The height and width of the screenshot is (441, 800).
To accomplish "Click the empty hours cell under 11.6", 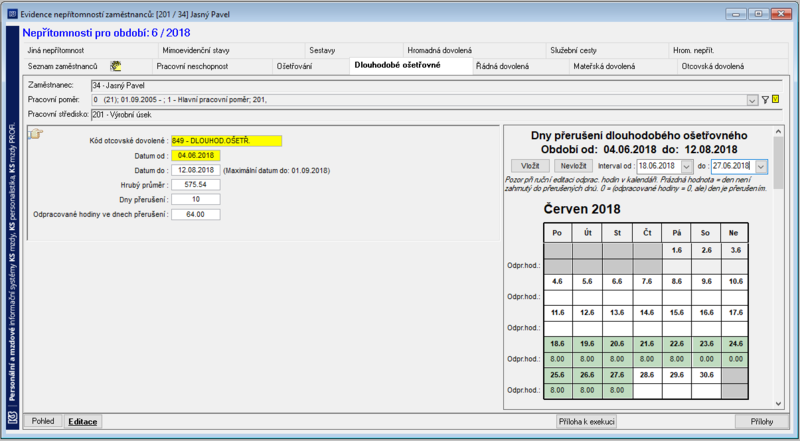I will [558, 328].
